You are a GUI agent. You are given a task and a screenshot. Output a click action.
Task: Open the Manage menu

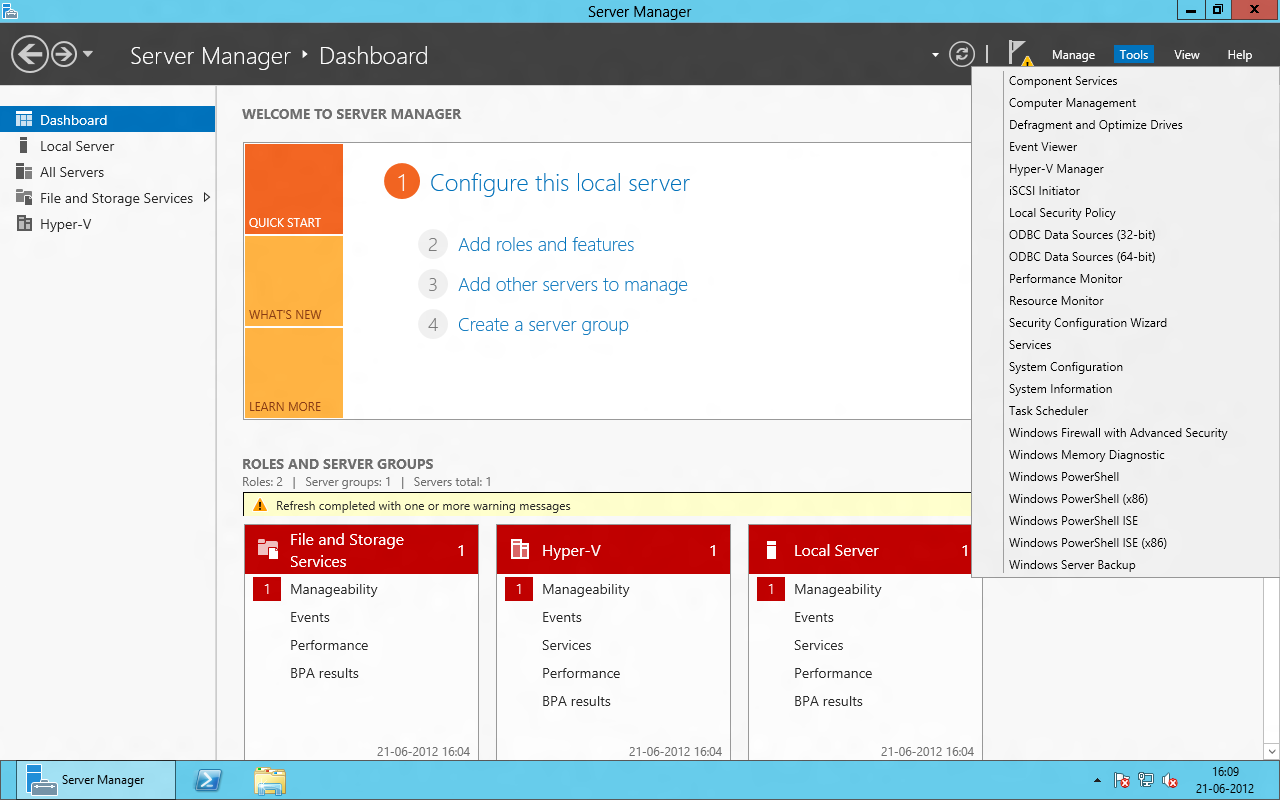(x=1073, y=55)
